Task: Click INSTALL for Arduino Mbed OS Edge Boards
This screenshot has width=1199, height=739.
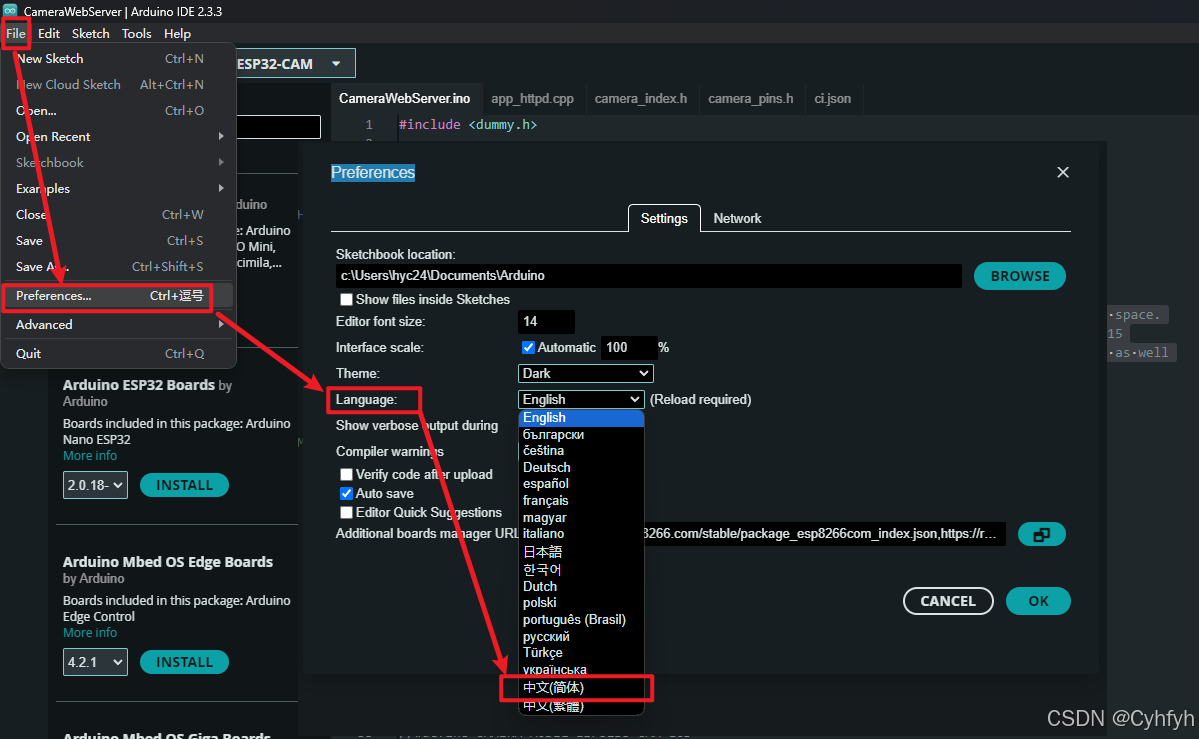Action: pyautogui.click(x=184, y=662)
